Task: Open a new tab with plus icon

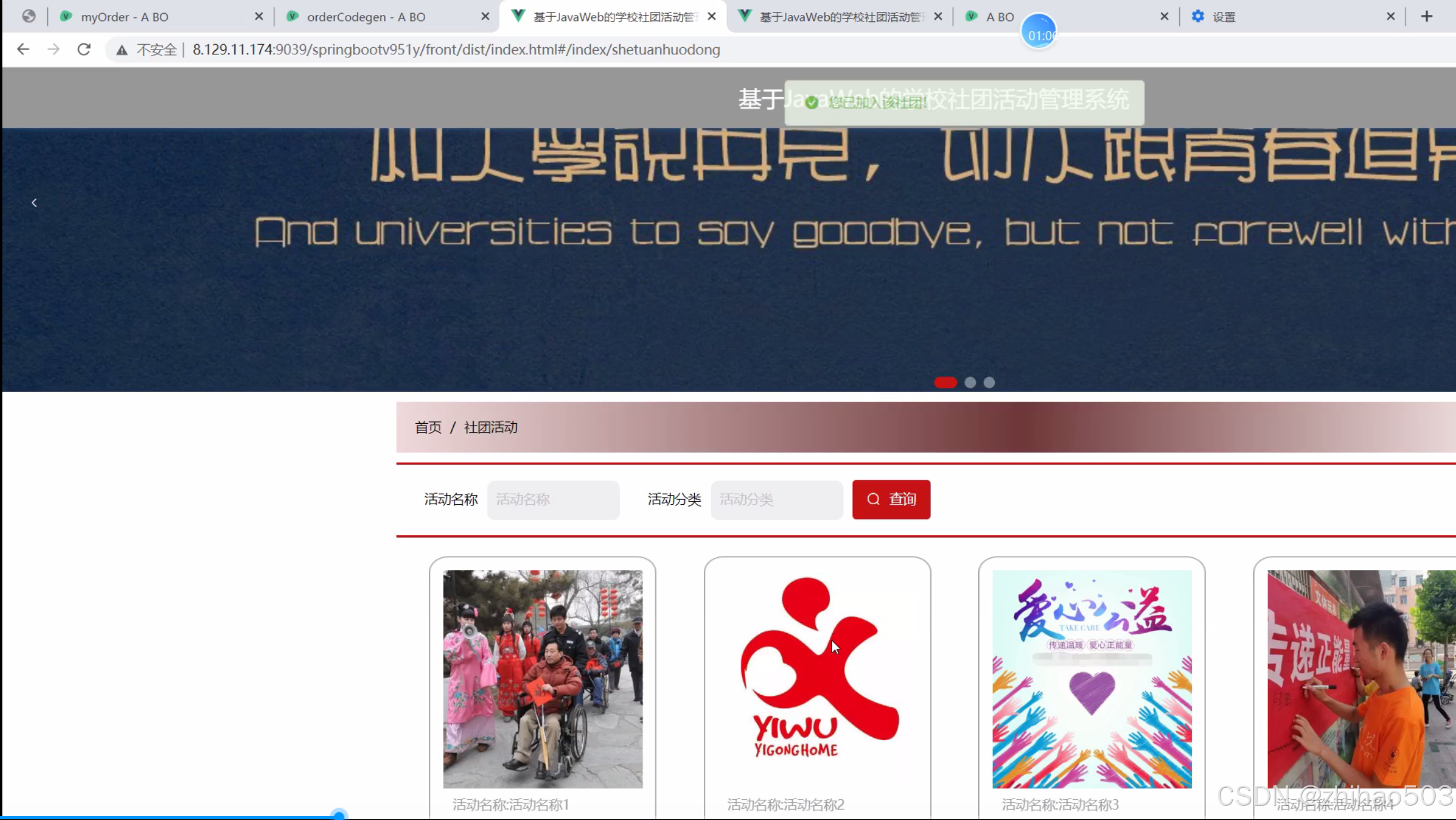Action: pos(1426,17)
